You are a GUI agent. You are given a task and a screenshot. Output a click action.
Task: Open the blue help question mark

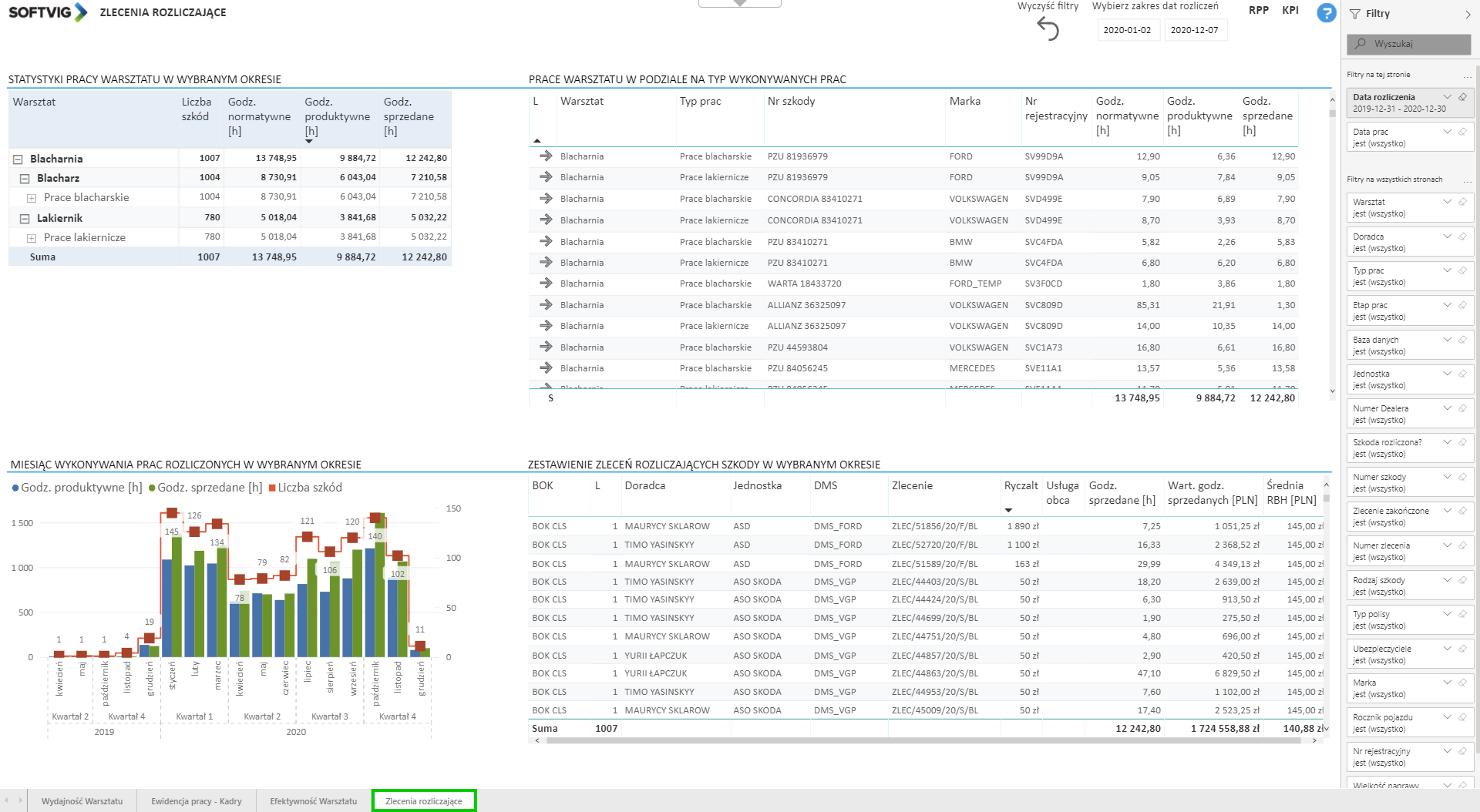(1326, 13)
